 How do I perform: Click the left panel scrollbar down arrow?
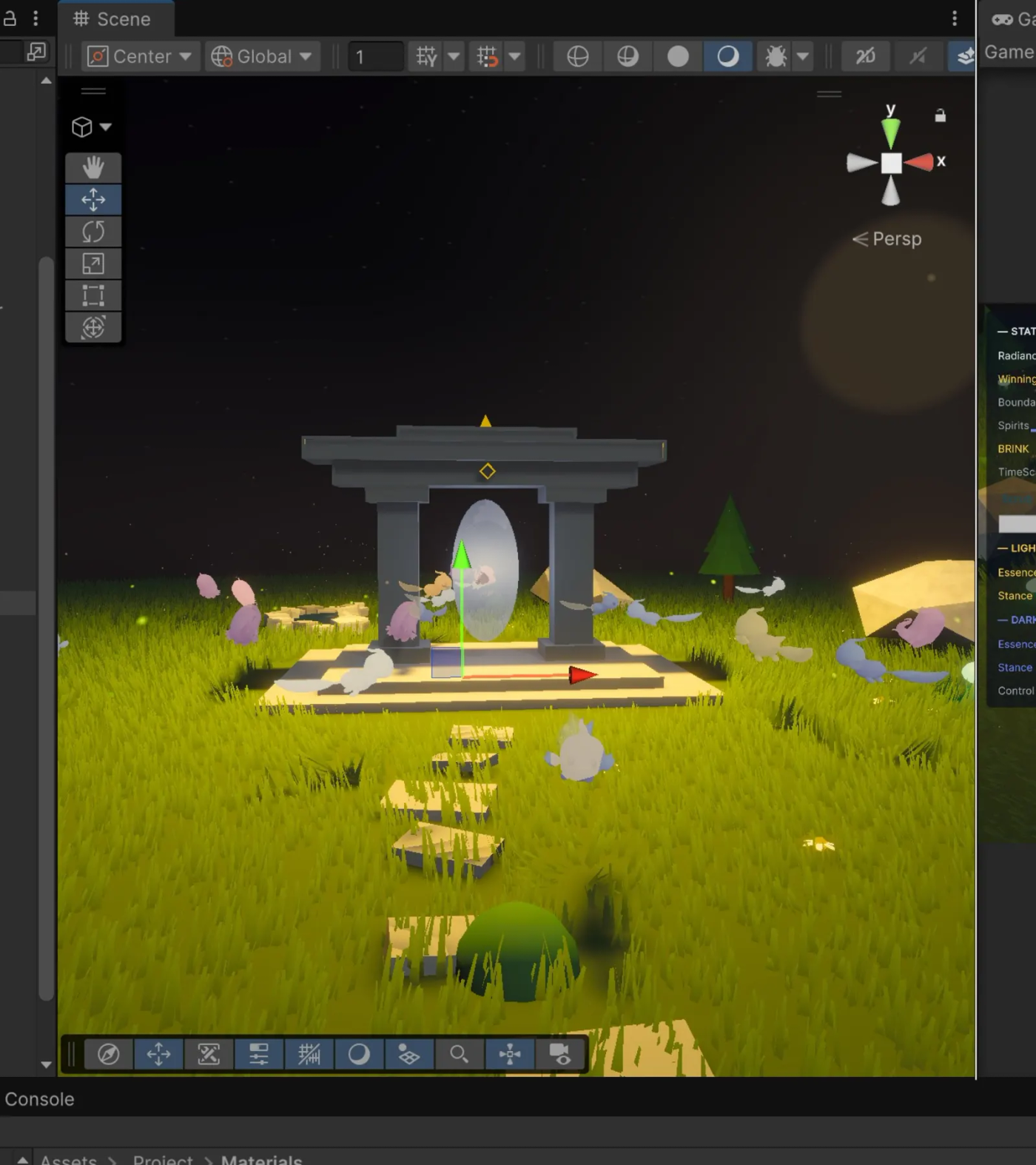tap(46, 1065)
